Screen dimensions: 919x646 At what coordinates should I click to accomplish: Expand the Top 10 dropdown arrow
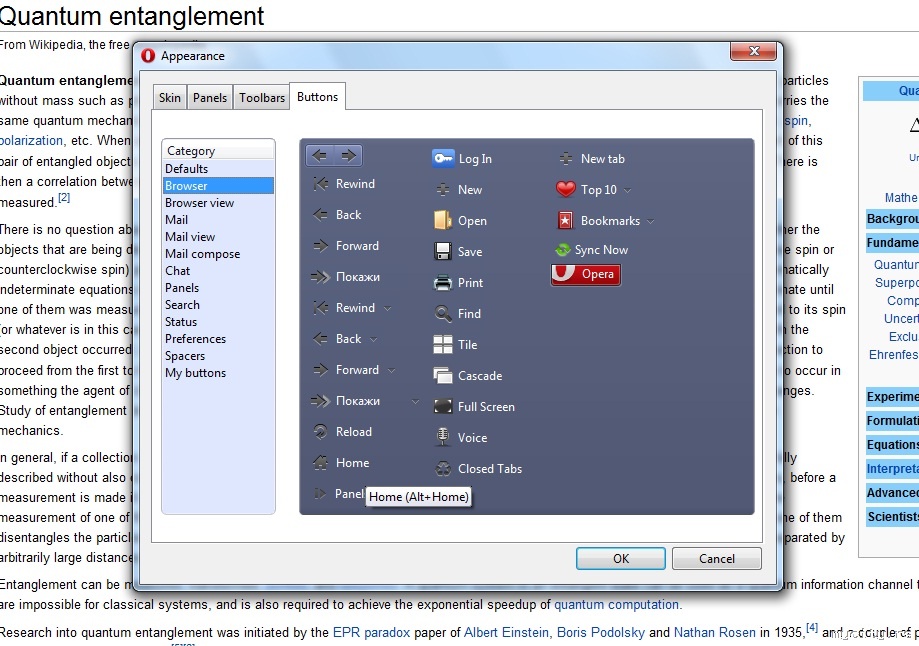click(x=628, y=190)
